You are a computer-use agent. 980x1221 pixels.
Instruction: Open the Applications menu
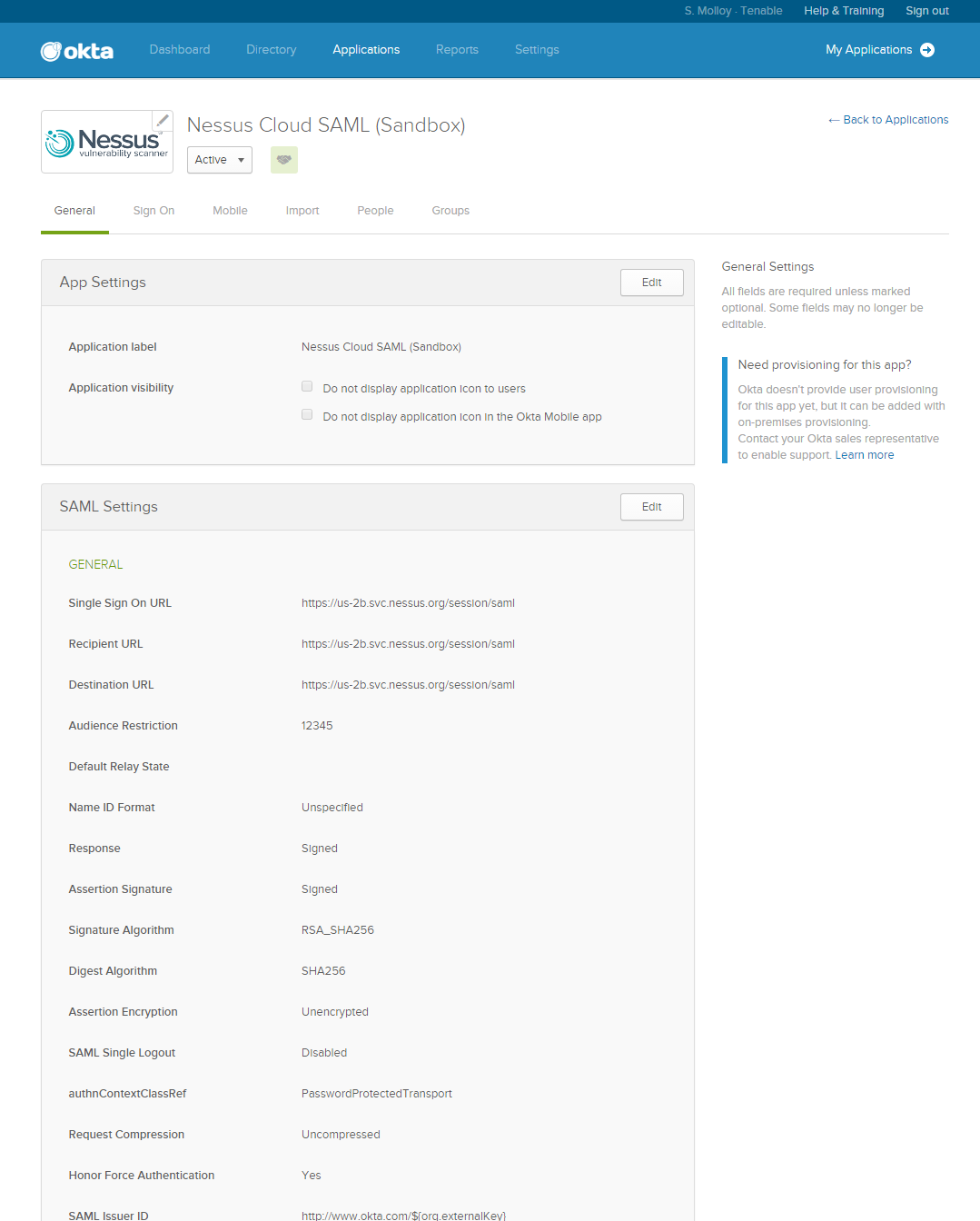(366, 50)
